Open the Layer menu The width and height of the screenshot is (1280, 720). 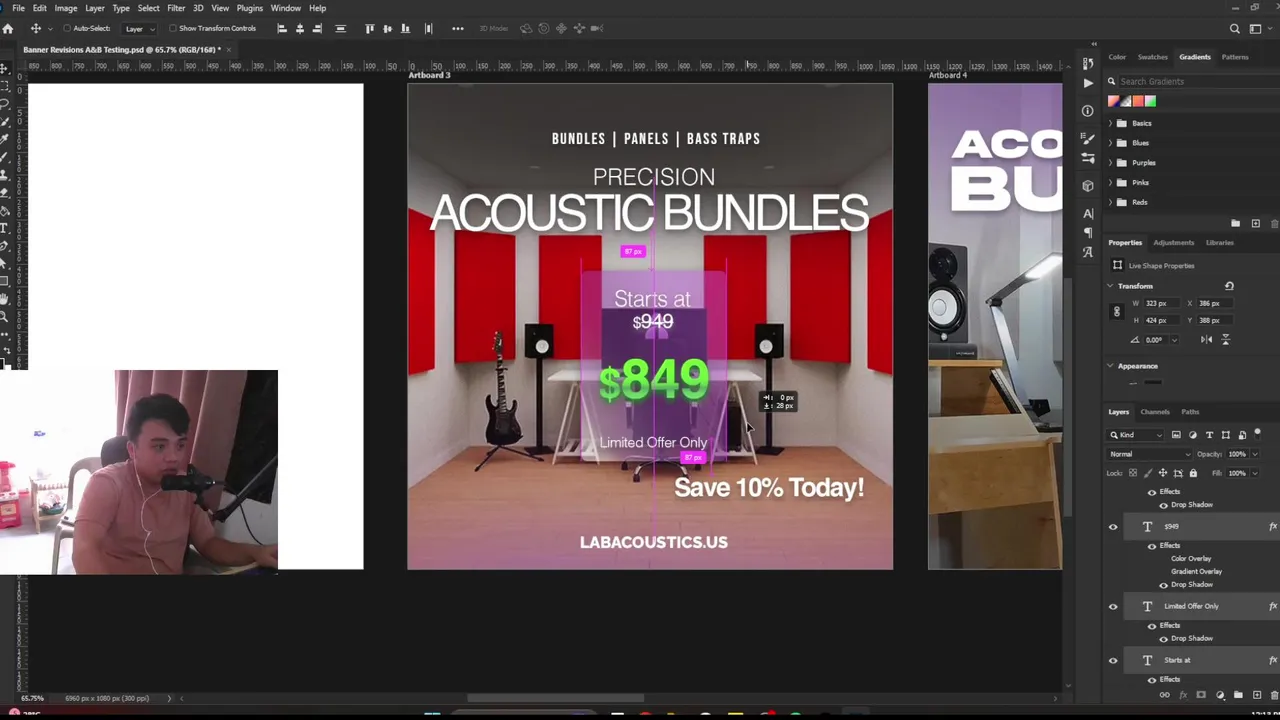coord(95,8)
